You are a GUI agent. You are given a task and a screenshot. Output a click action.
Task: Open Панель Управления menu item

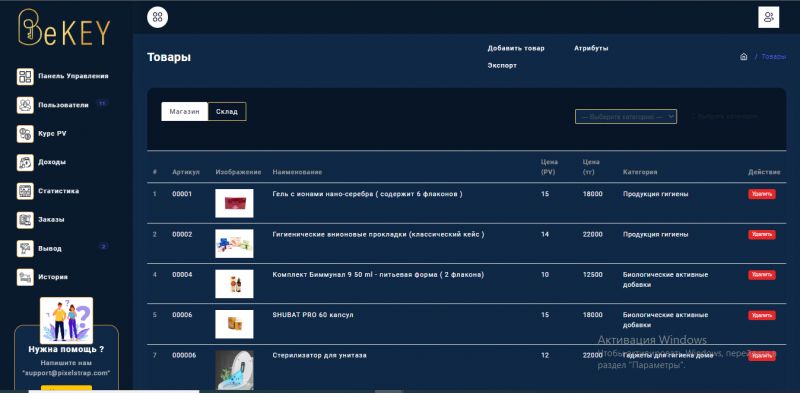73,76
